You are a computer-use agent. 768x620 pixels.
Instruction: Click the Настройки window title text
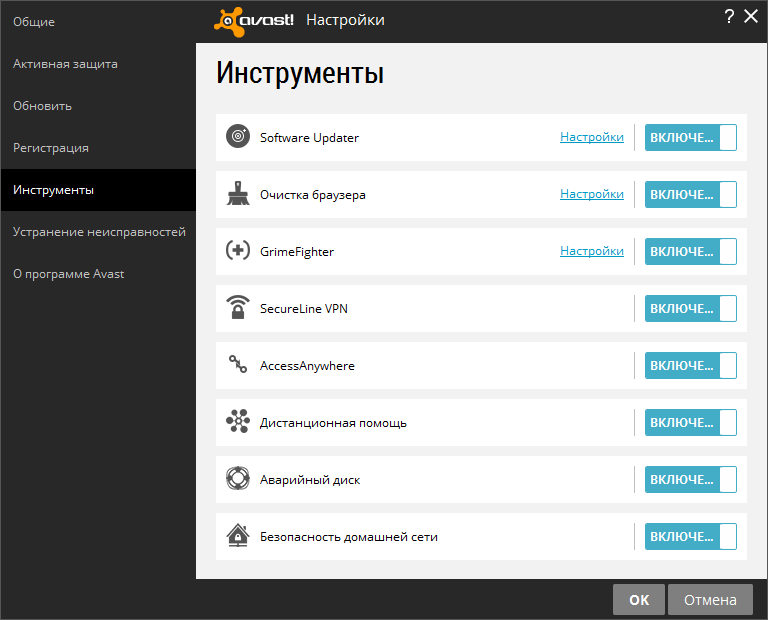click(345, 20)
